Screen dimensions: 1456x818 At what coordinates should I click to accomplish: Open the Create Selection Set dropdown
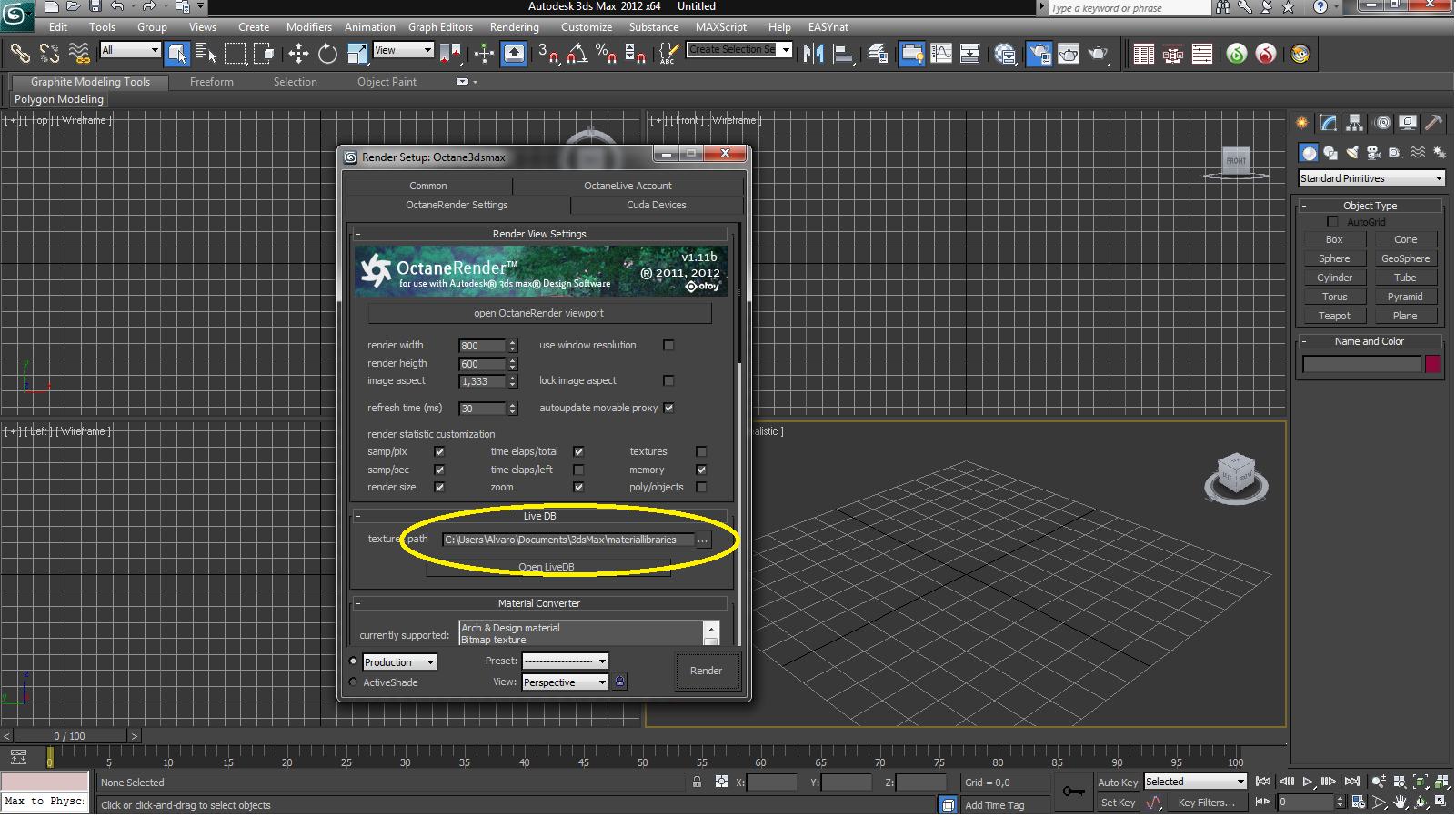click(x=739, y=50)
